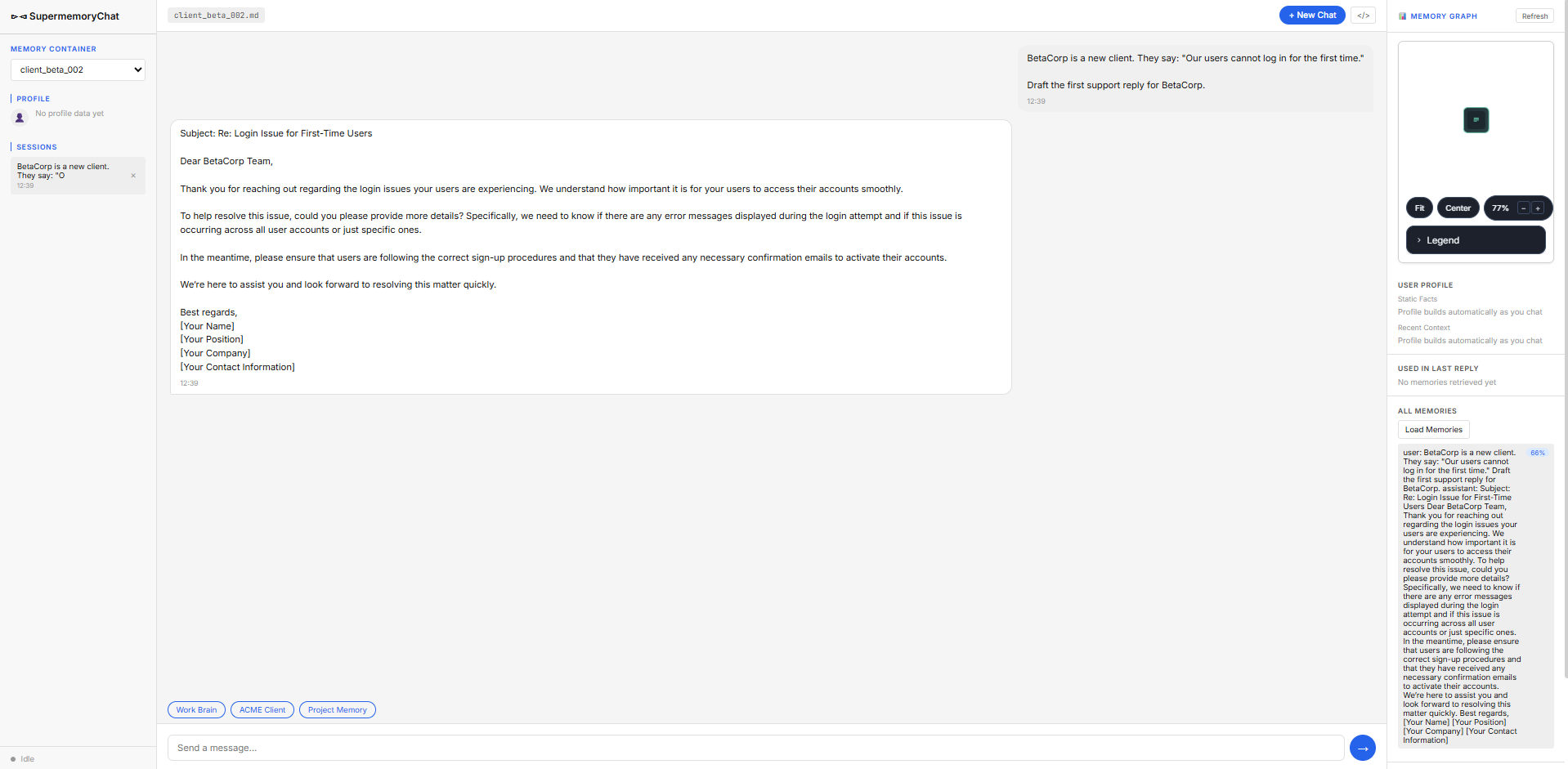
Task: Select the ACME Client preset
Action: [262, 710]
